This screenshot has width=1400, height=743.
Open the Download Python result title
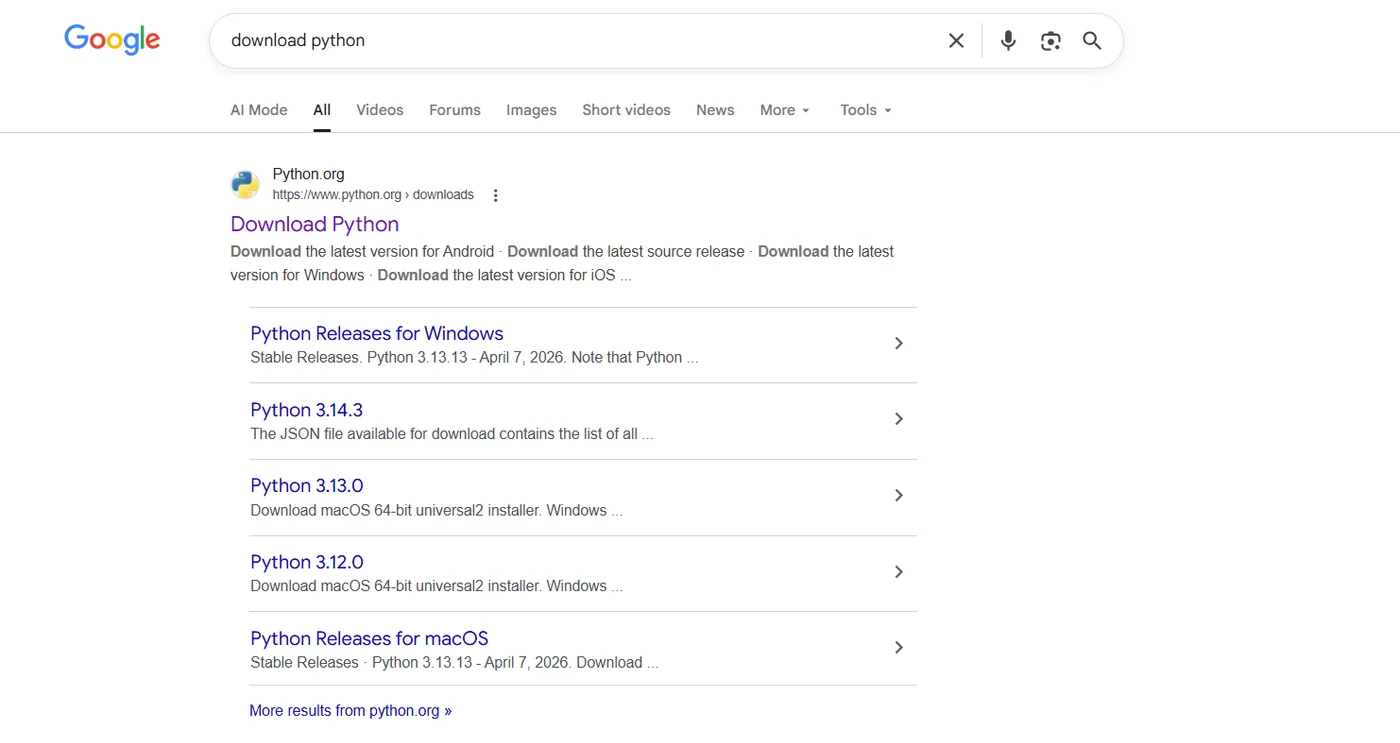[315, 224]
